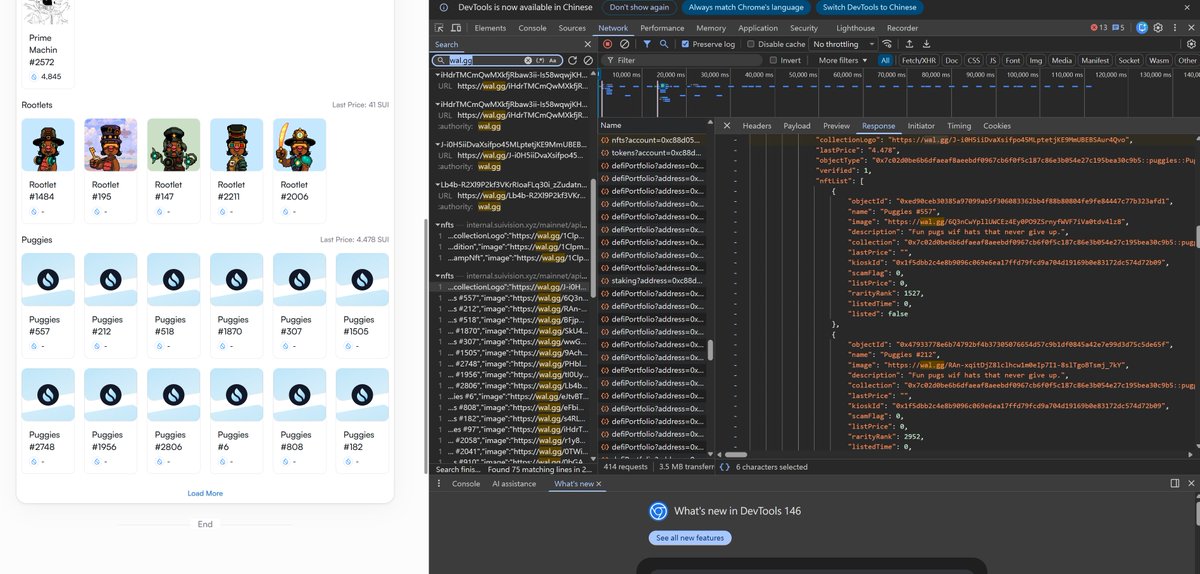Activate the inspect element picker icon

pyautogui.click(x=441, y=28)
